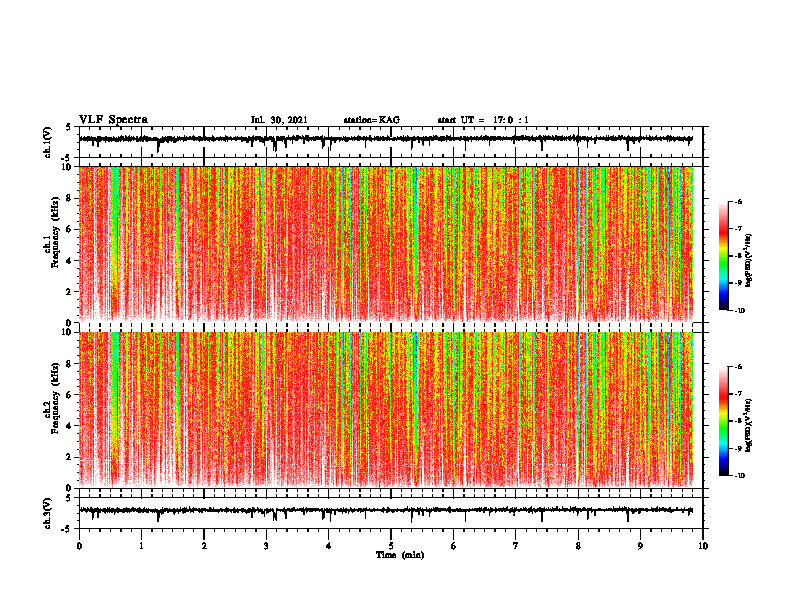
Task: Click the "10" tick on the time axis
Action: coord(703,546)
